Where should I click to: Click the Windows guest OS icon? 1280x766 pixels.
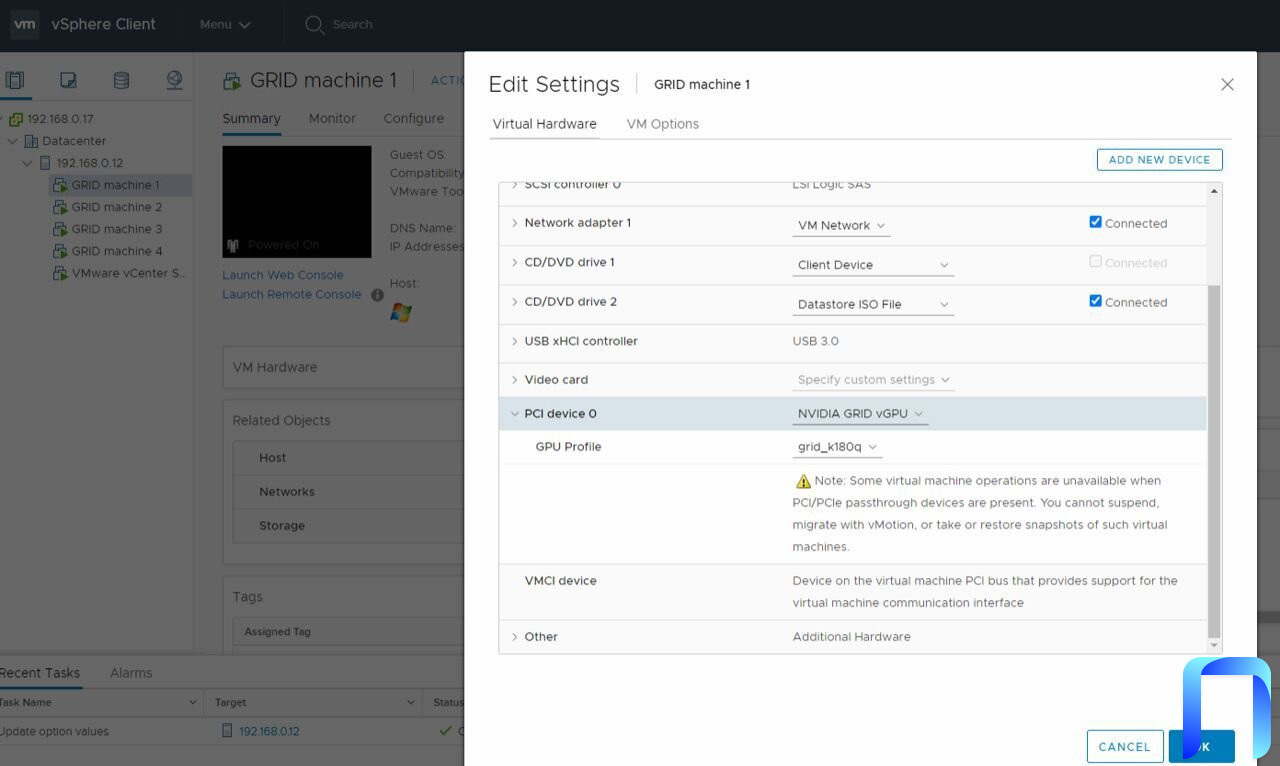tap(401, 312)
